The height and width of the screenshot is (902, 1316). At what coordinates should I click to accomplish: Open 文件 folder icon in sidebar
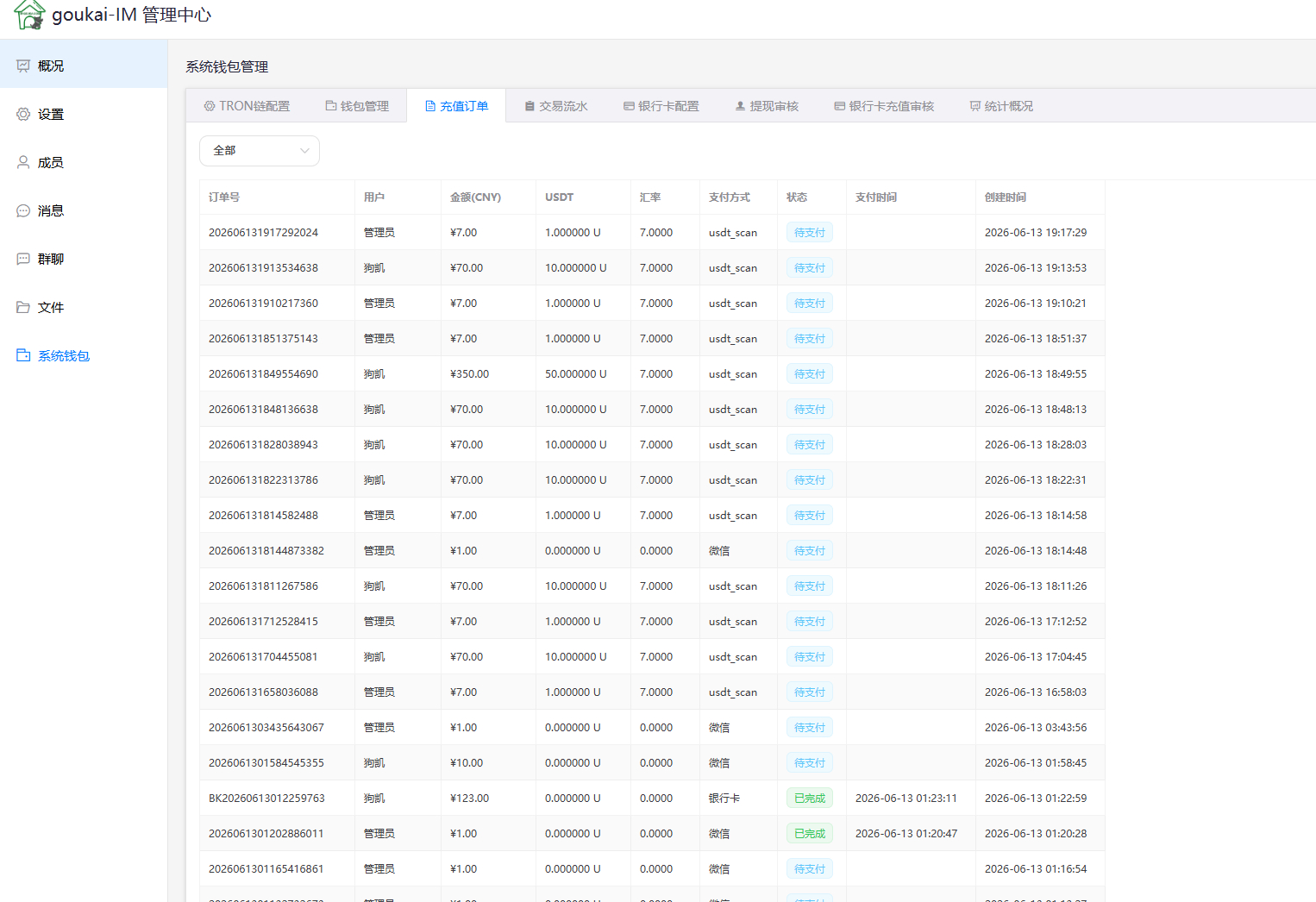tap(23, 307)
